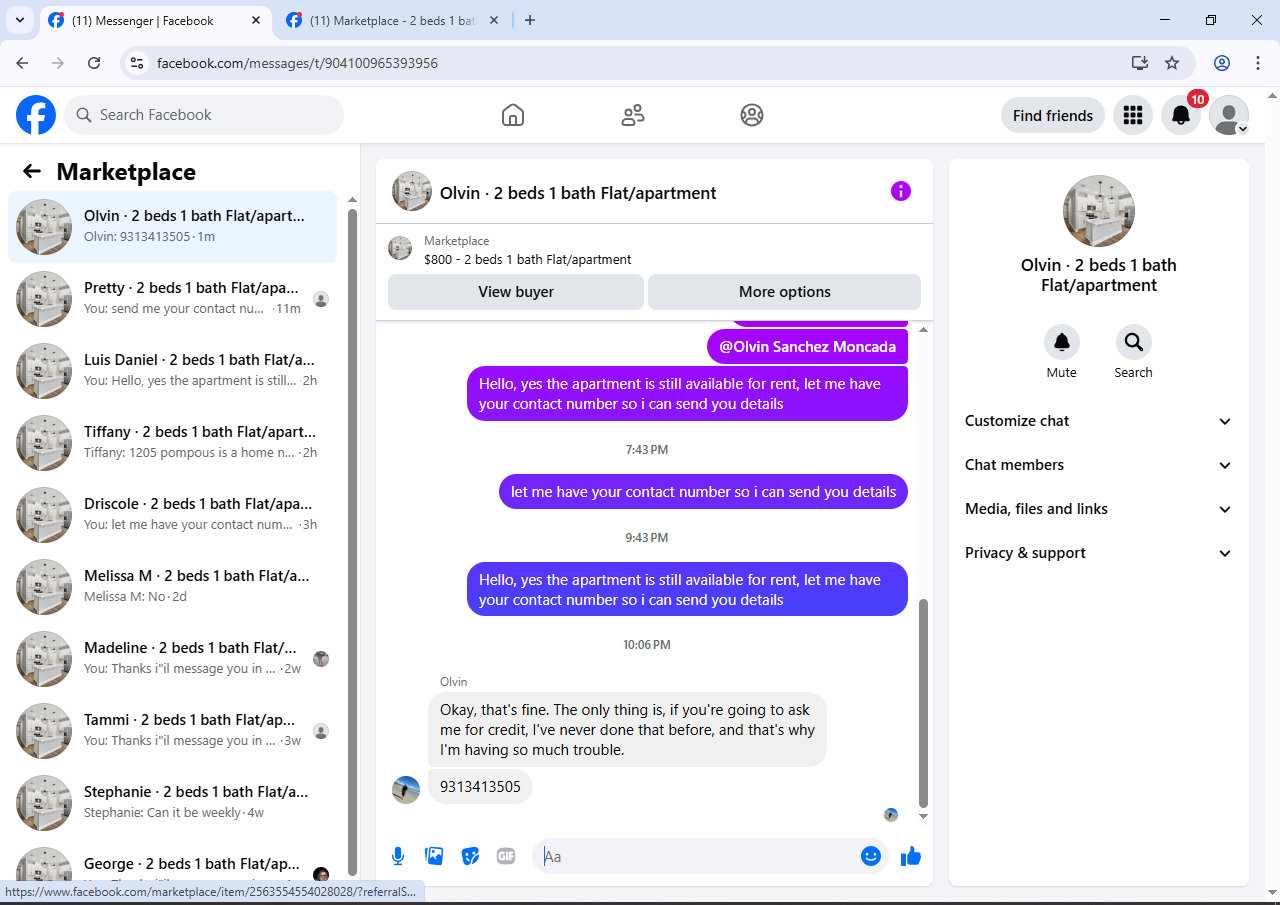Click the chat header title Olvin · 2 beds

click(x=578, y=193)
